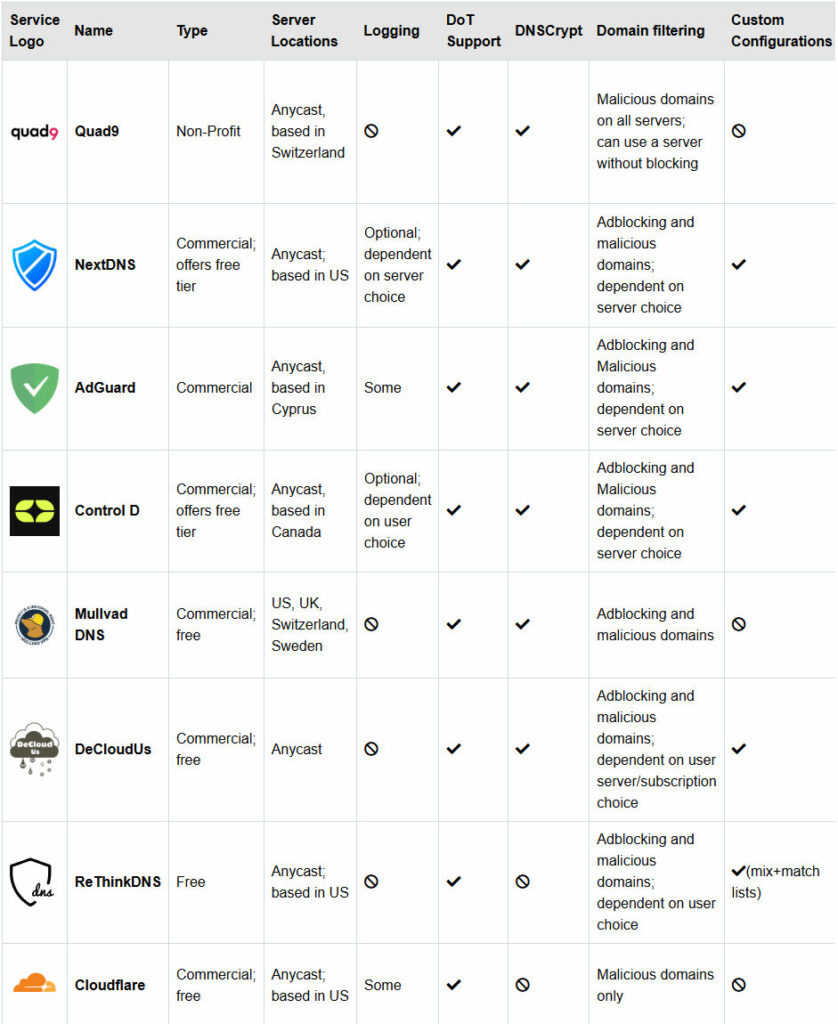Image resolution: width=838 pixels, height=1024 pixels.
Task: Click the NextDNS blue shield logo
Action: click(x=35, y=264)
